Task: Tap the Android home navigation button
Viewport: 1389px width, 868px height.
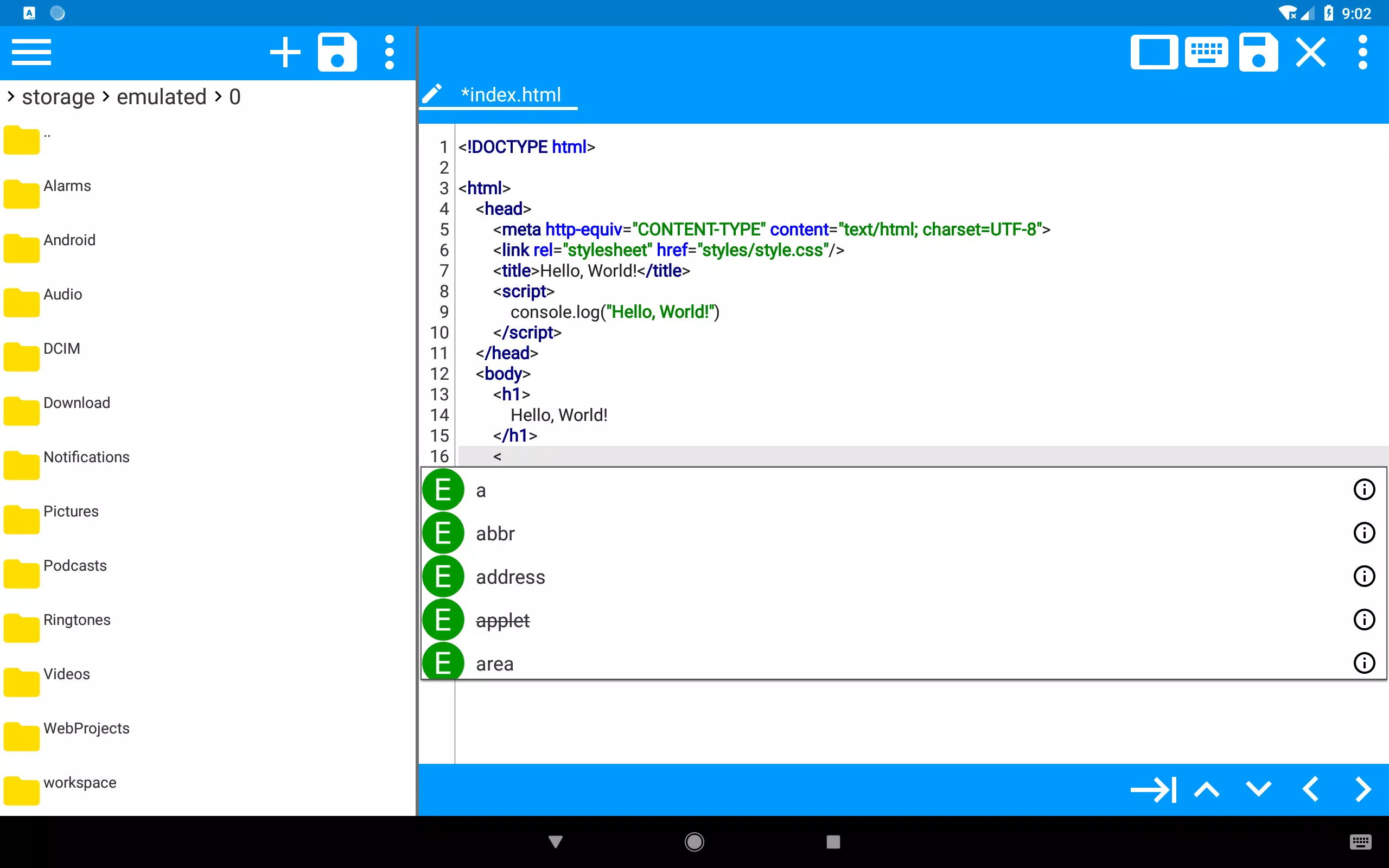Action: (x=694, y=841)
